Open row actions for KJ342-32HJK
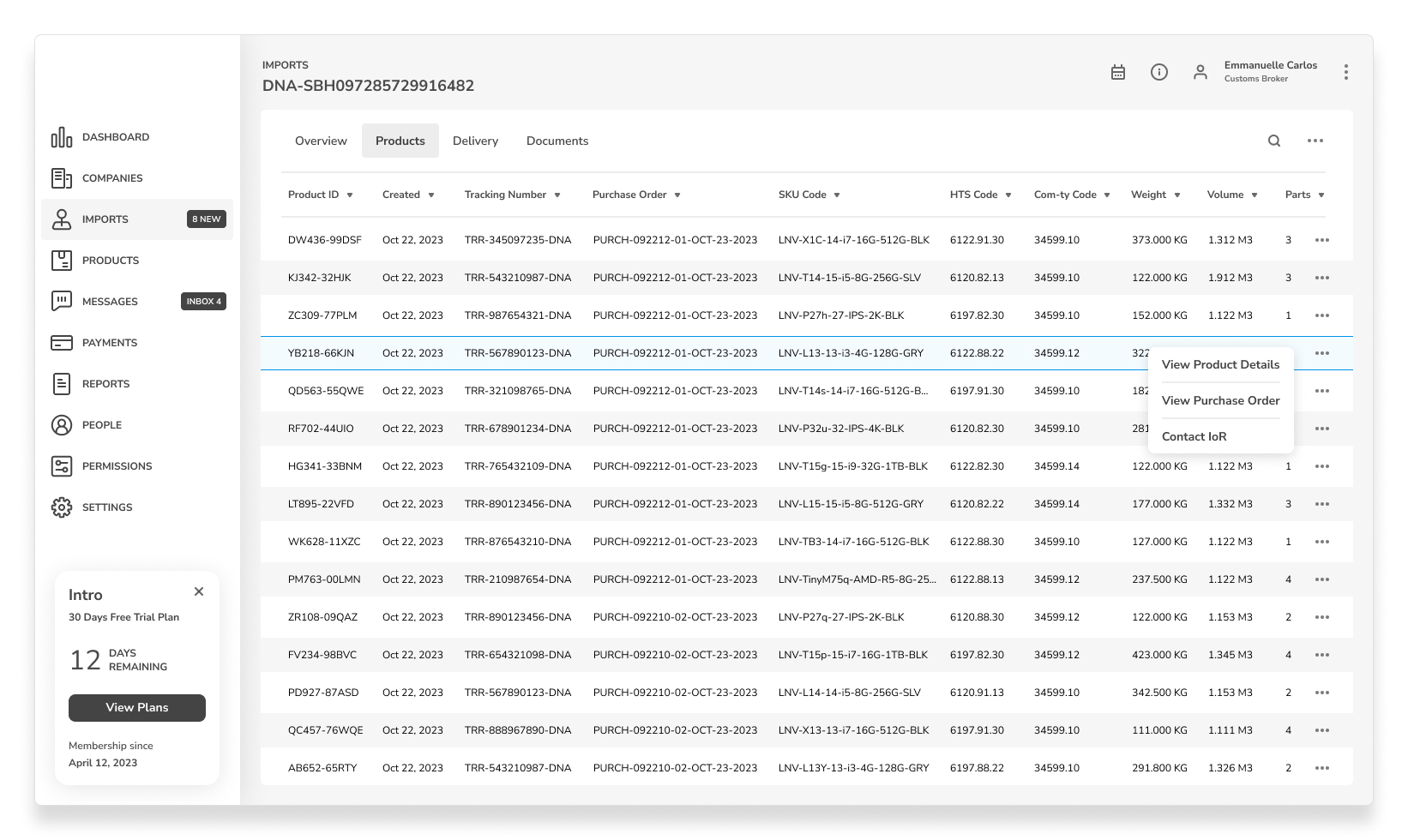 point(1322,278)
